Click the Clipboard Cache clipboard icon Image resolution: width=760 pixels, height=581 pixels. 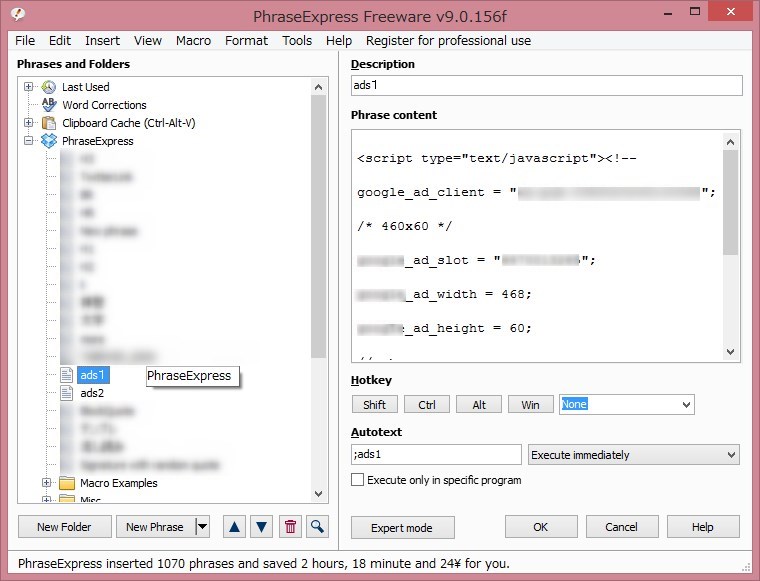(x=48, y=123)
